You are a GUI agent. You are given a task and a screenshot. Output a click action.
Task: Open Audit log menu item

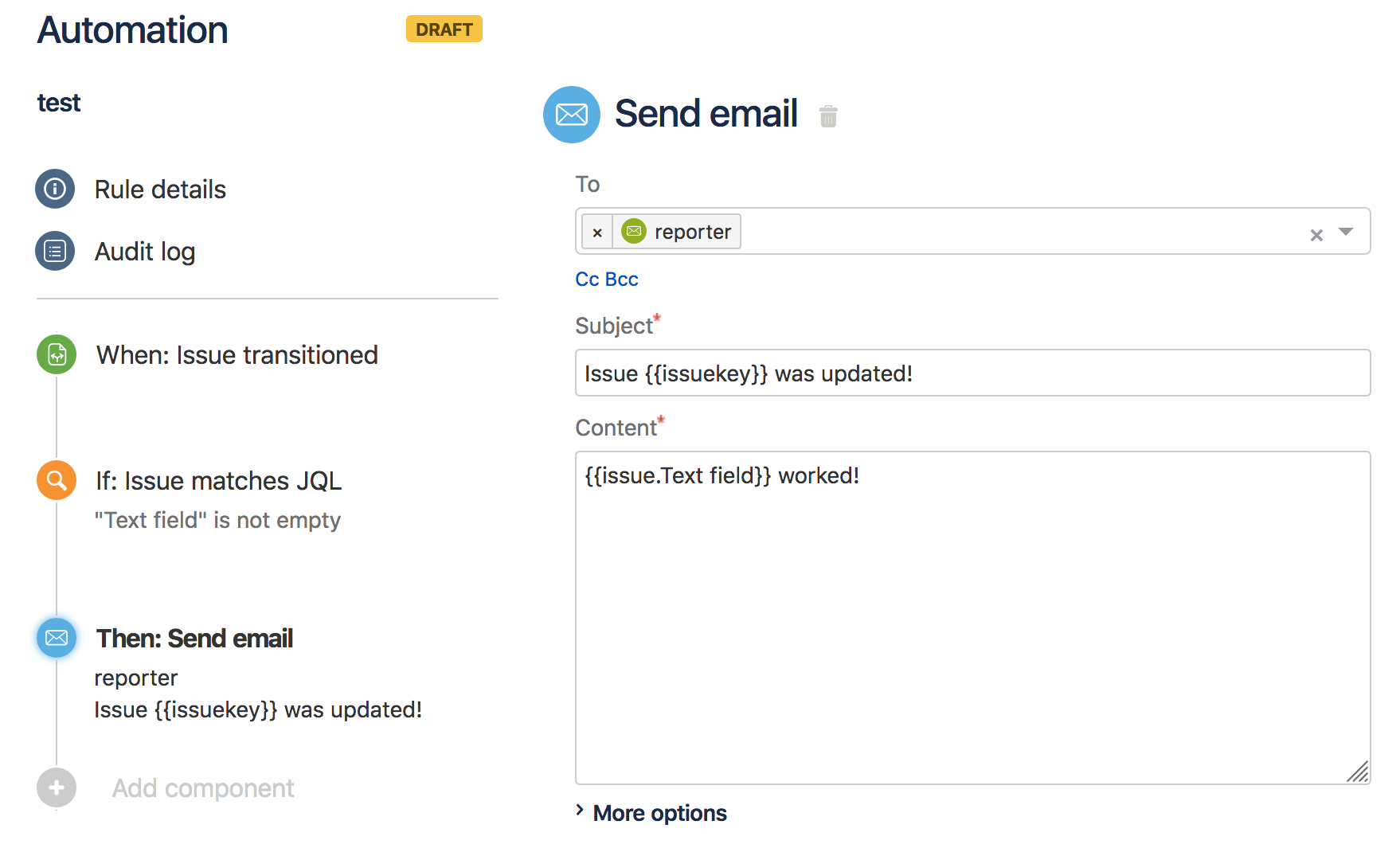click(145, 252)
